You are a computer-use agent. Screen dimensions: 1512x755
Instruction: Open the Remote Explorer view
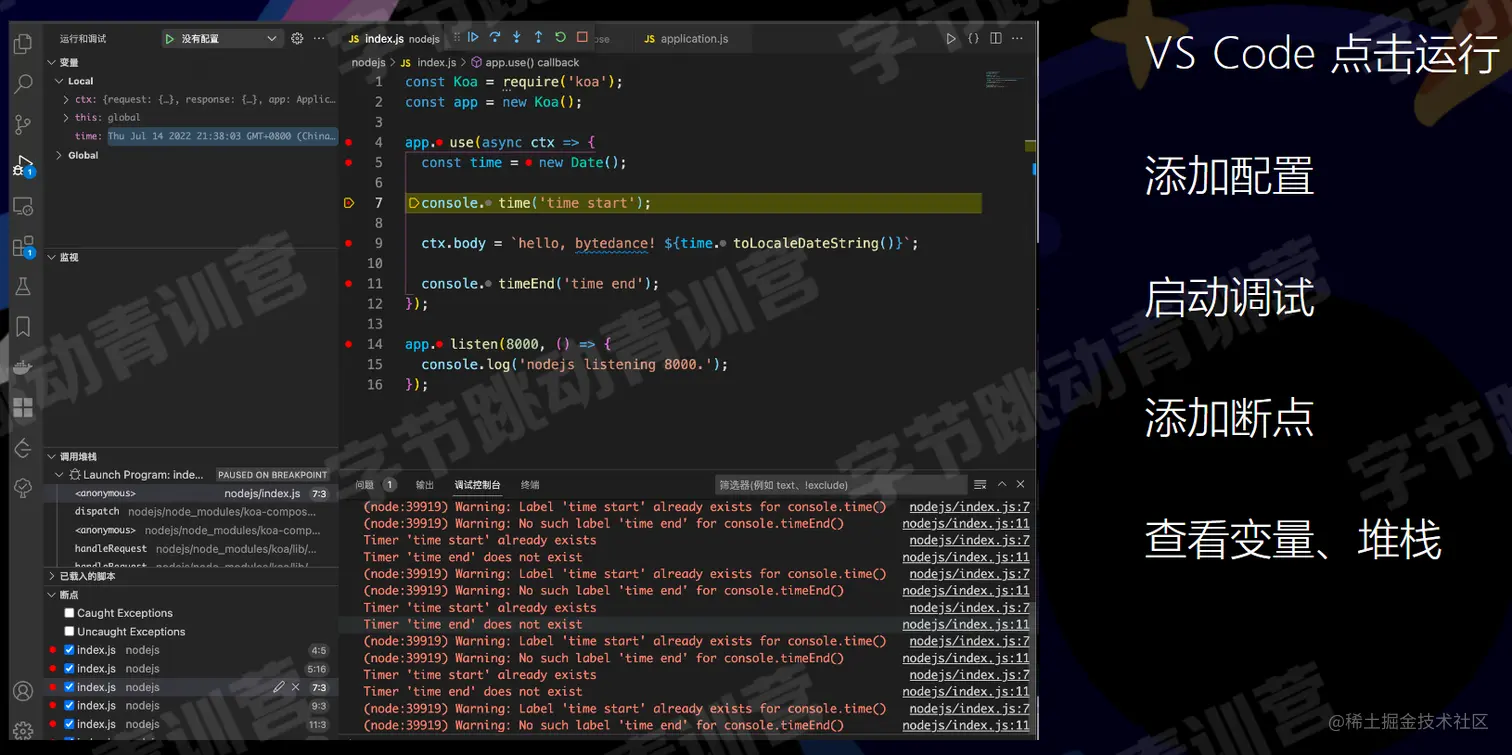[x=22, y=206]
